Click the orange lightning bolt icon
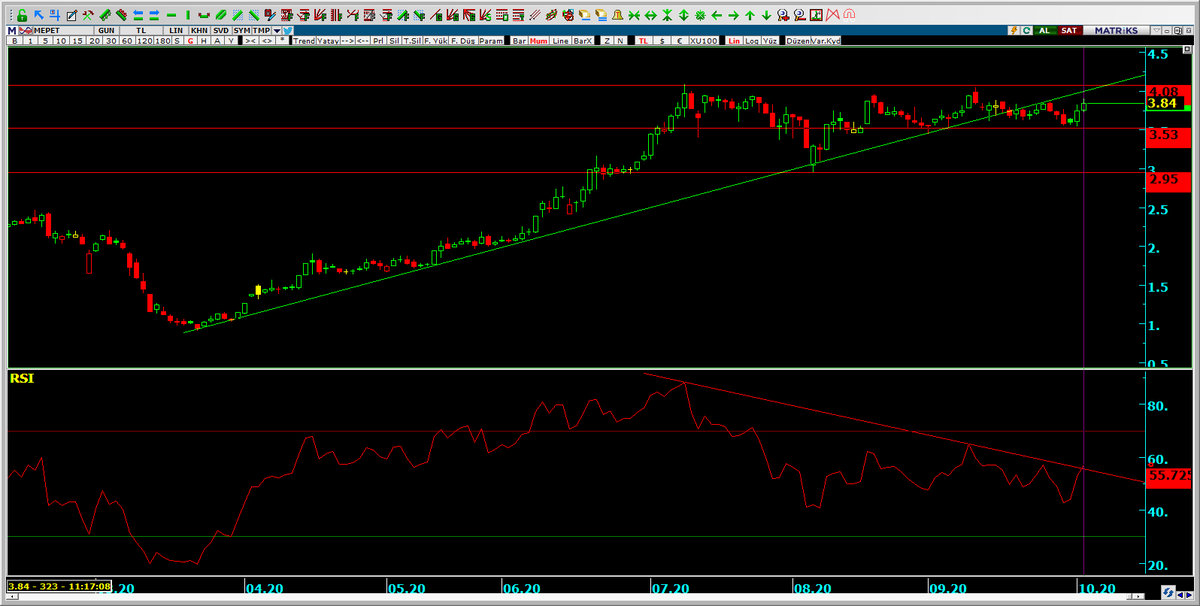Image resolution: width=1200 pixels, height=606 pixels. pyautogui.click(x=1014, y=30)
